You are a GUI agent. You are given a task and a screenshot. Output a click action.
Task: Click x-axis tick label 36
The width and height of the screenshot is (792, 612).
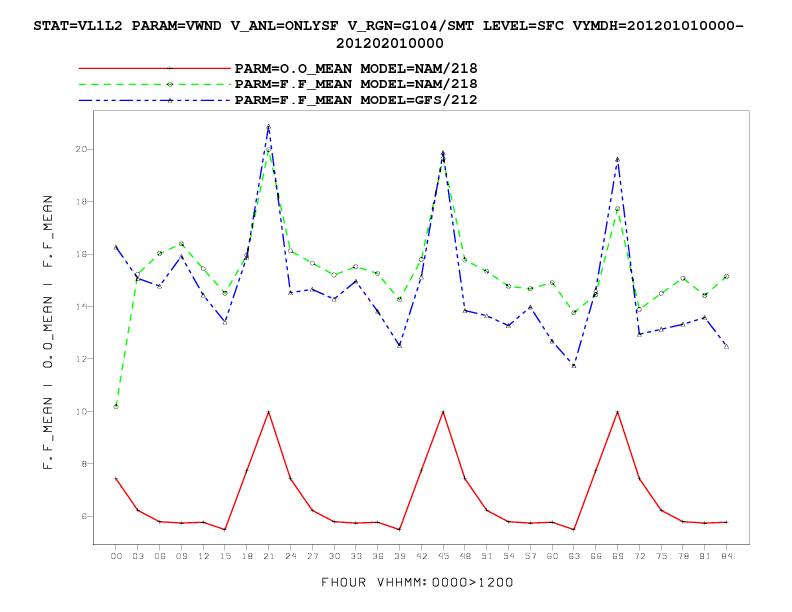(378, 556)
